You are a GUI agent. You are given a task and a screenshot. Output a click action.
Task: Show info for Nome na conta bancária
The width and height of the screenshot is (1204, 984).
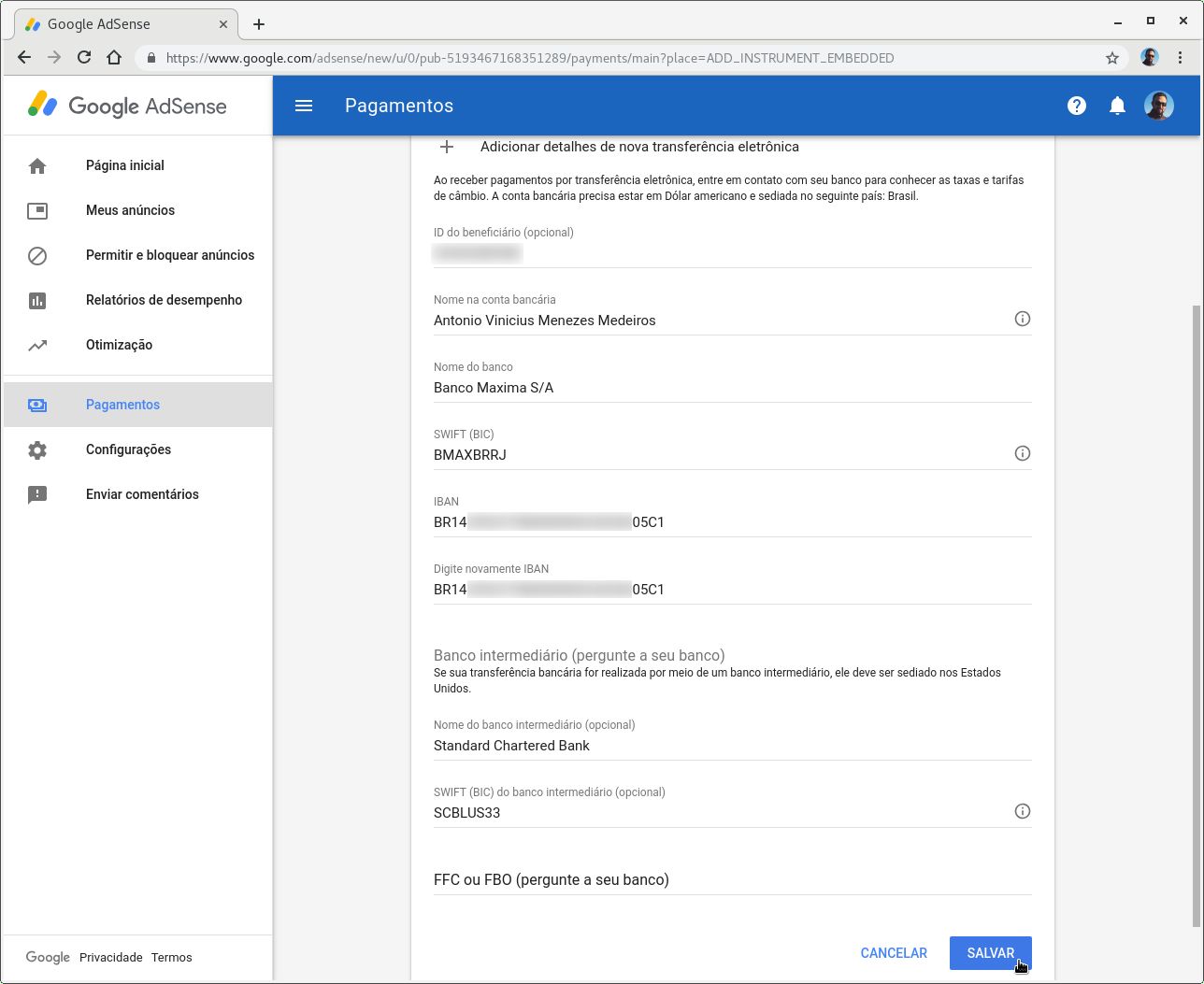1023,319
